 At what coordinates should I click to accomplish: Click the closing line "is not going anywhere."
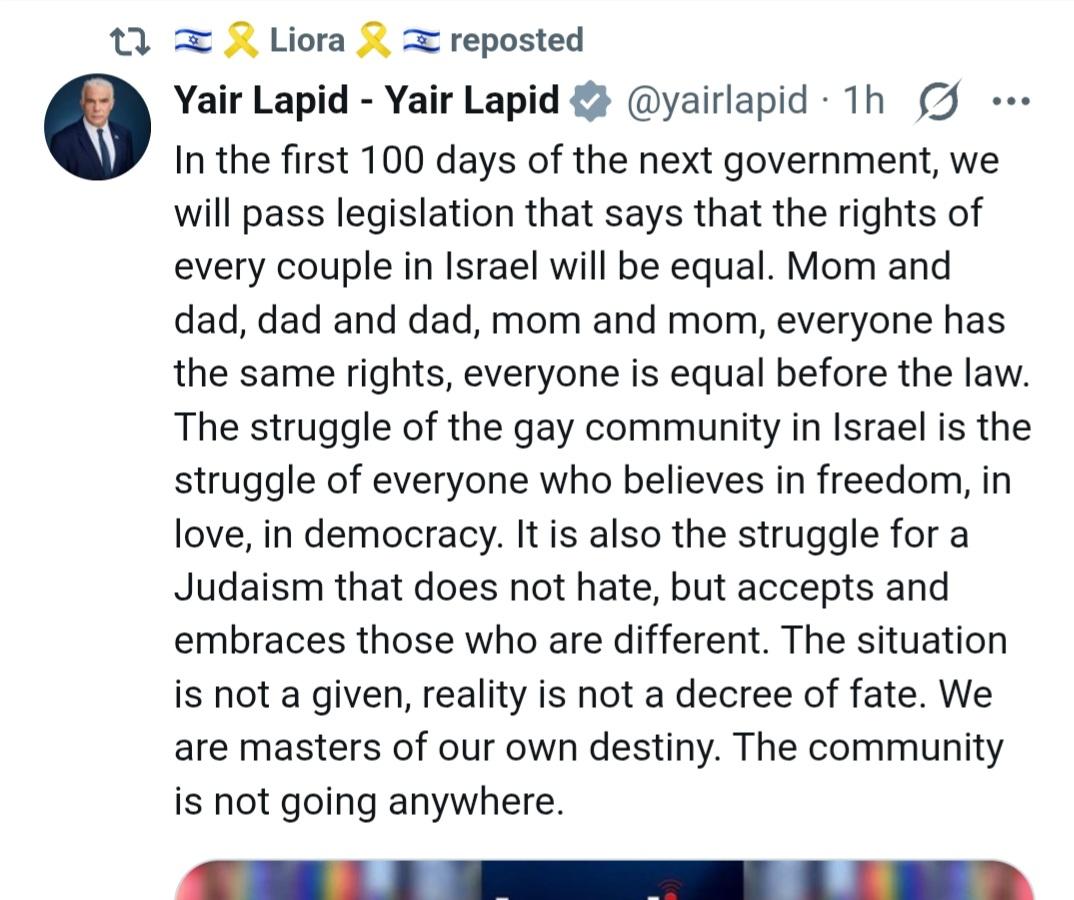click(369, 801)
